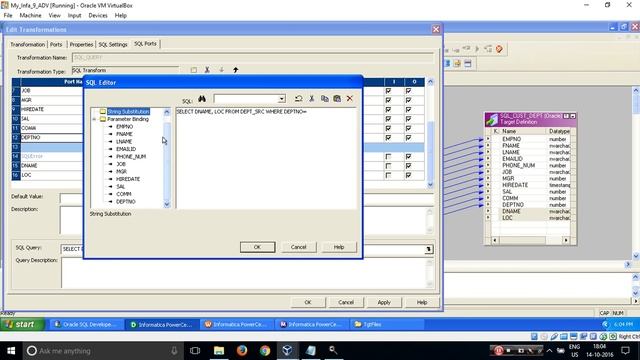Click Apply in Edit Transformations dialog

[384, 302]
